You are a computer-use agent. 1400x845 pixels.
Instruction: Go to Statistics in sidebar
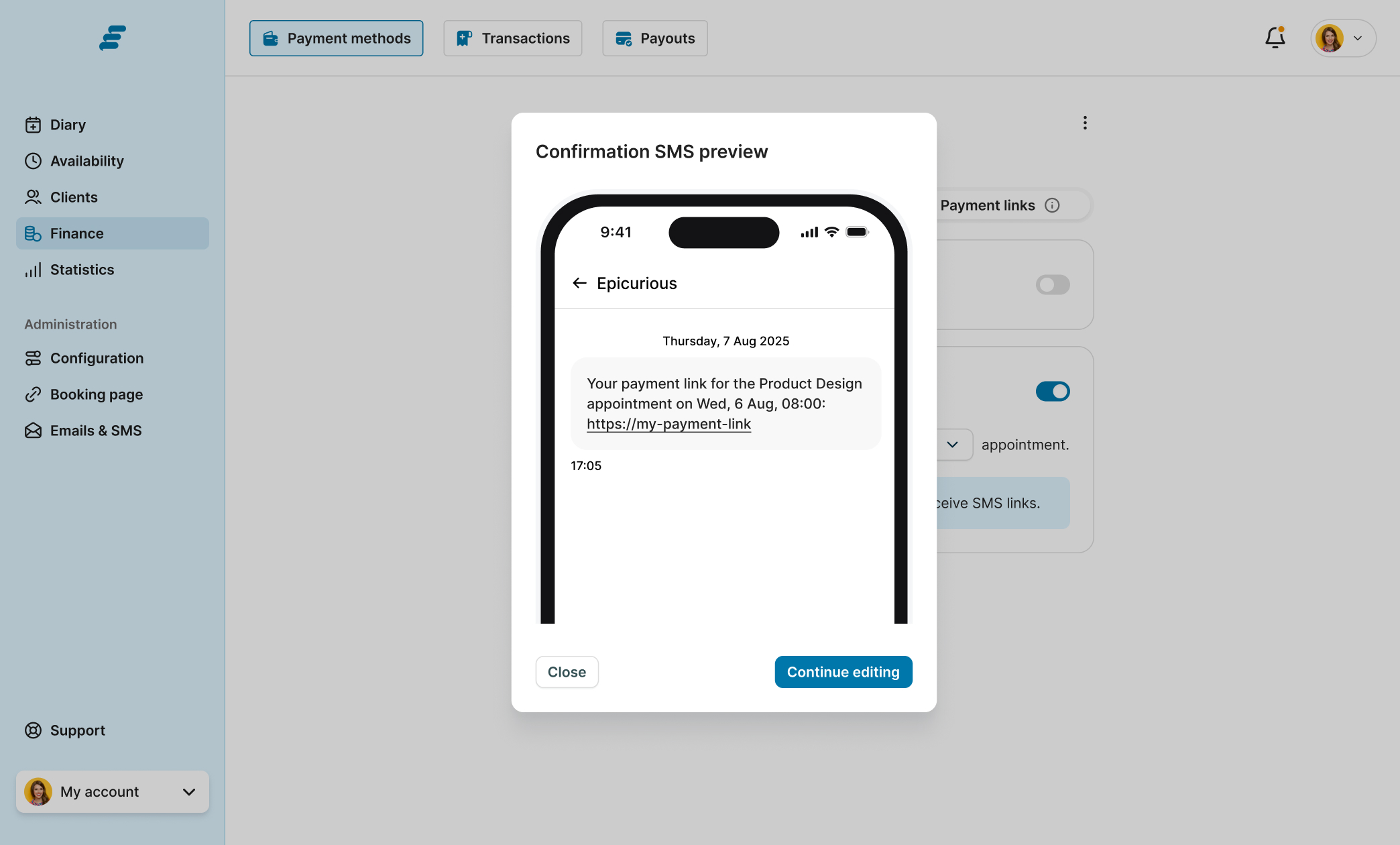(x=82, y=270)
